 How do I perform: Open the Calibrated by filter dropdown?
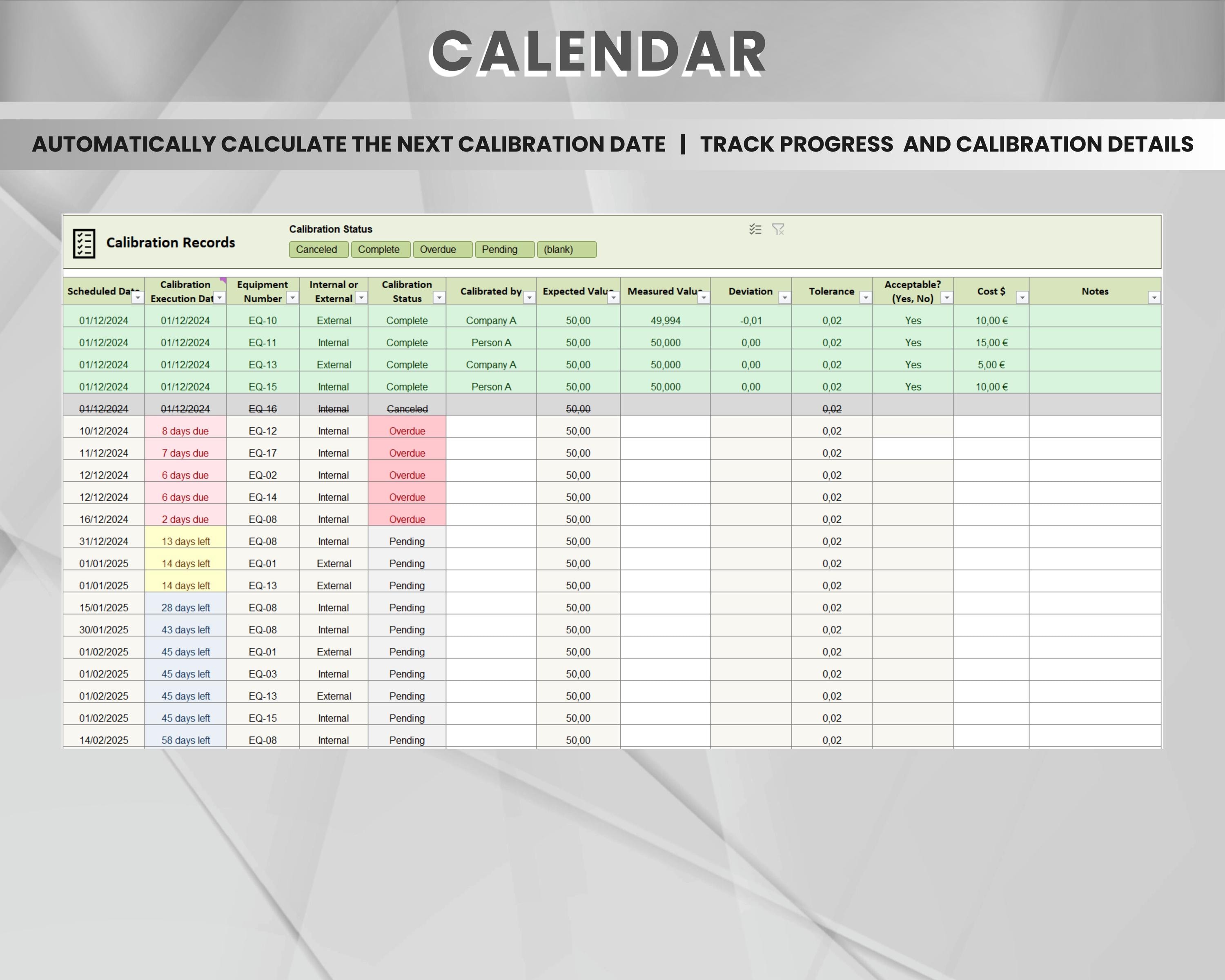click(529, 298)
